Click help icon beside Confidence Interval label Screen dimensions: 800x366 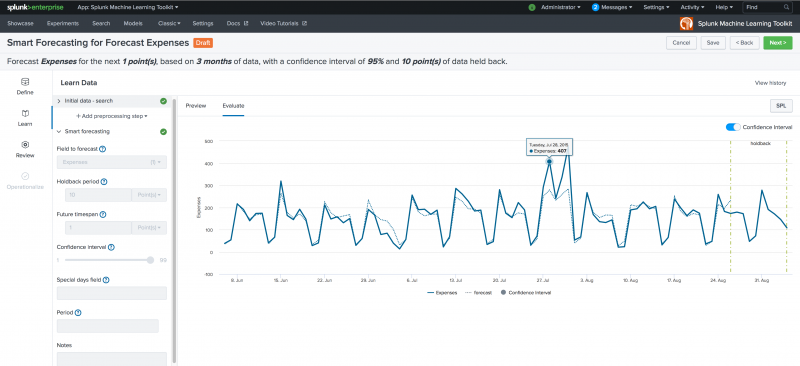tap(111, 247)
